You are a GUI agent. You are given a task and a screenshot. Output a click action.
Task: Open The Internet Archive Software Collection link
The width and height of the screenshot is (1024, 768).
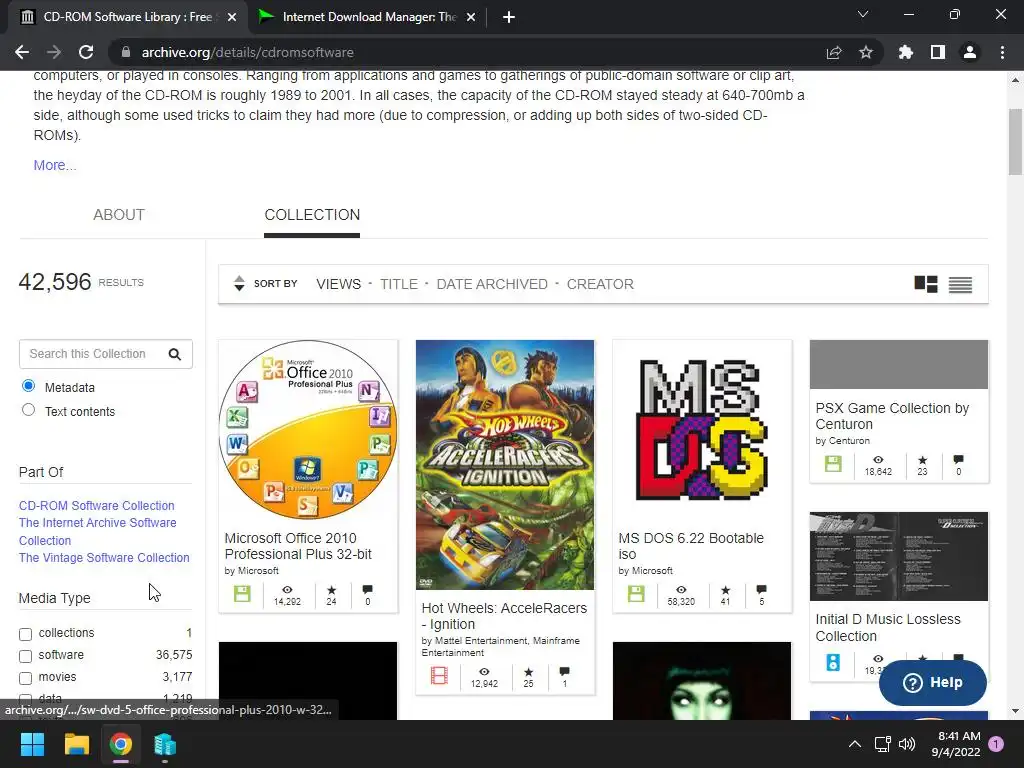click(97, 532)
